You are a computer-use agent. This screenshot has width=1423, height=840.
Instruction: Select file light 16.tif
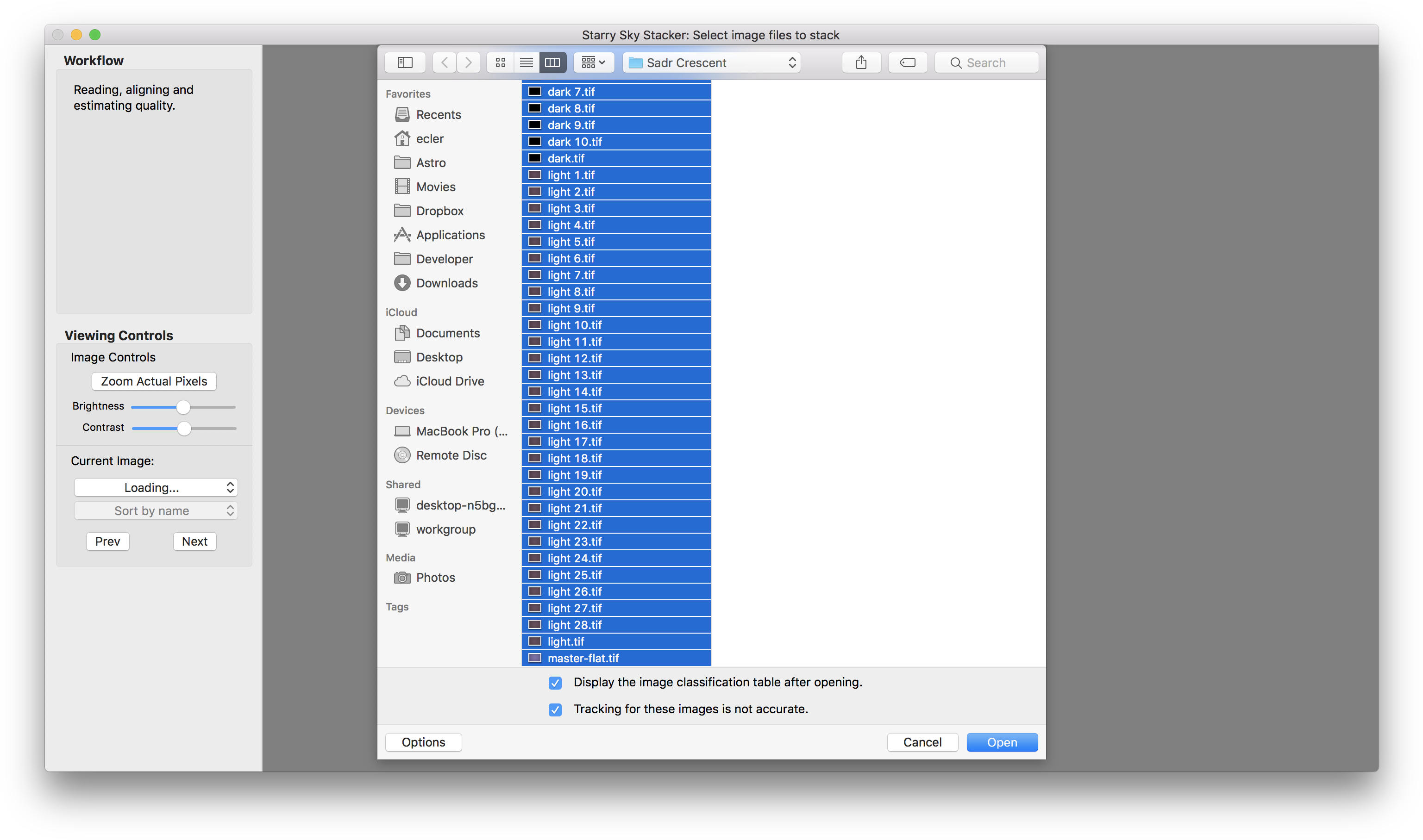(x=616, y=425)
